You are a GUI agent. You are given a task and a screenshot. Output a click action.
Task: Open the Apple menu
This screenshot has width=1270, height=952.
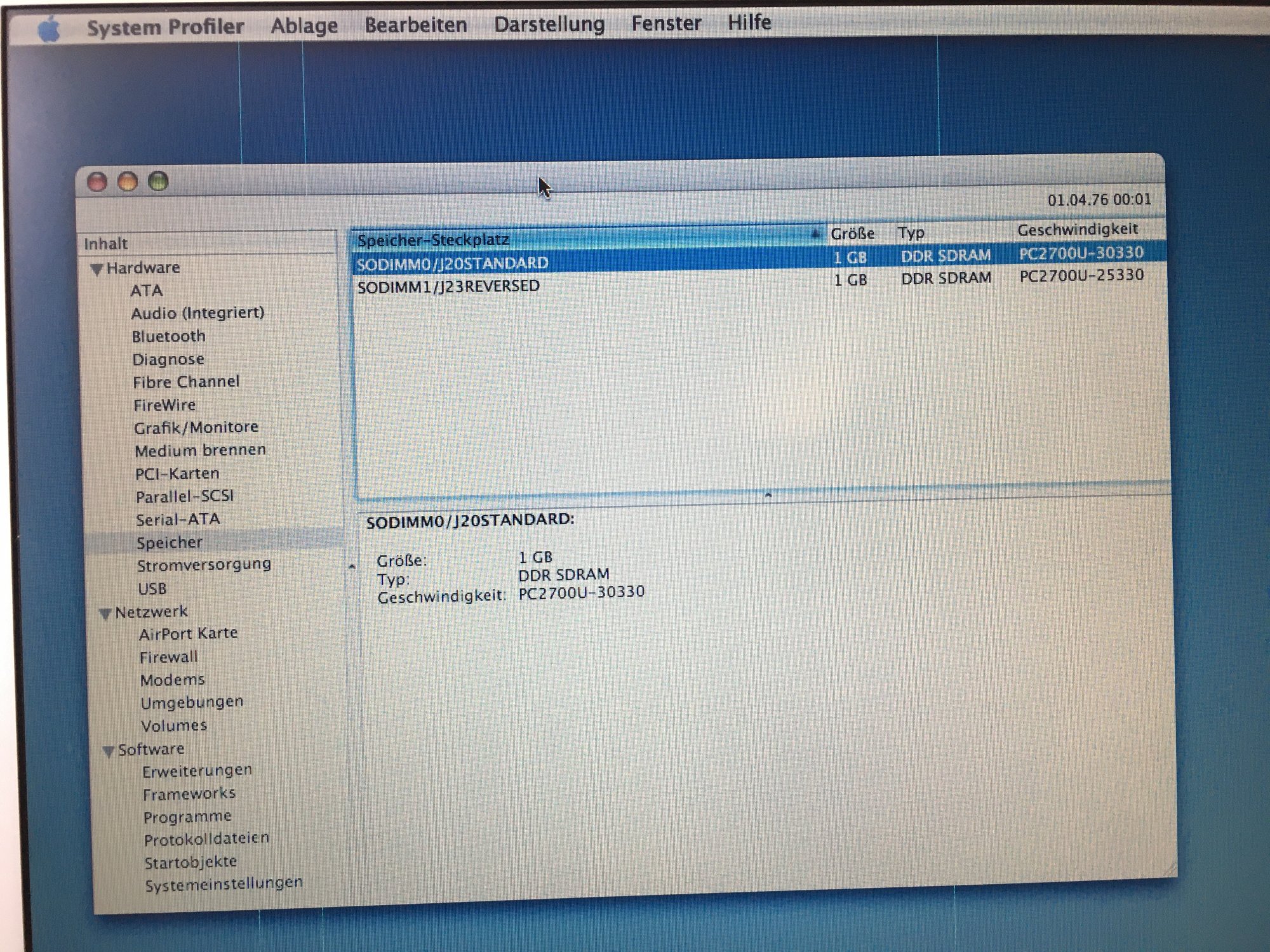[50, 29]
